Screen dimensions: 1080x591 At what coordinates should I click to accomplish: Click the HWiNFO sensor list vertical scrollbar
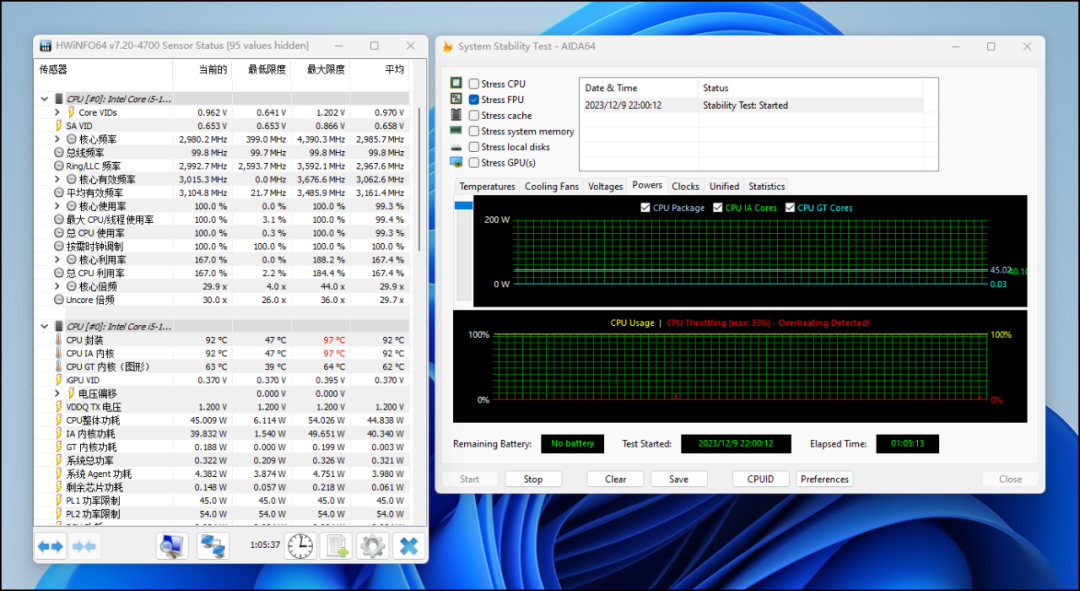419,179
